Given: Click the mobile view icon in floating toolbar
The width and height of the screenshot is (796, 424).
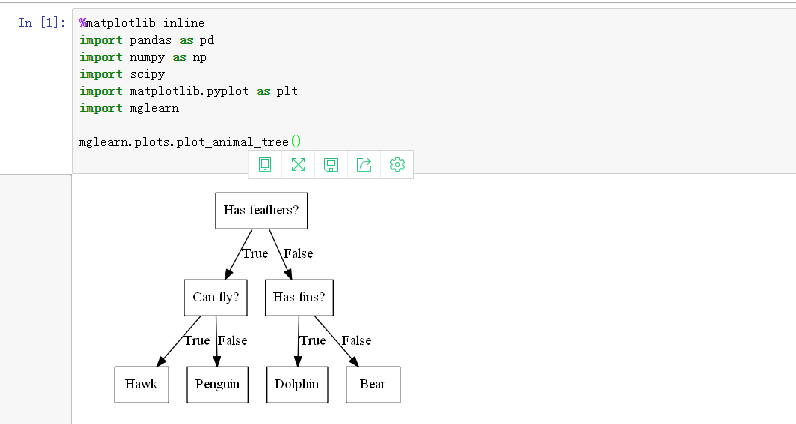Looking at the screenshot, I should point(265,165).
